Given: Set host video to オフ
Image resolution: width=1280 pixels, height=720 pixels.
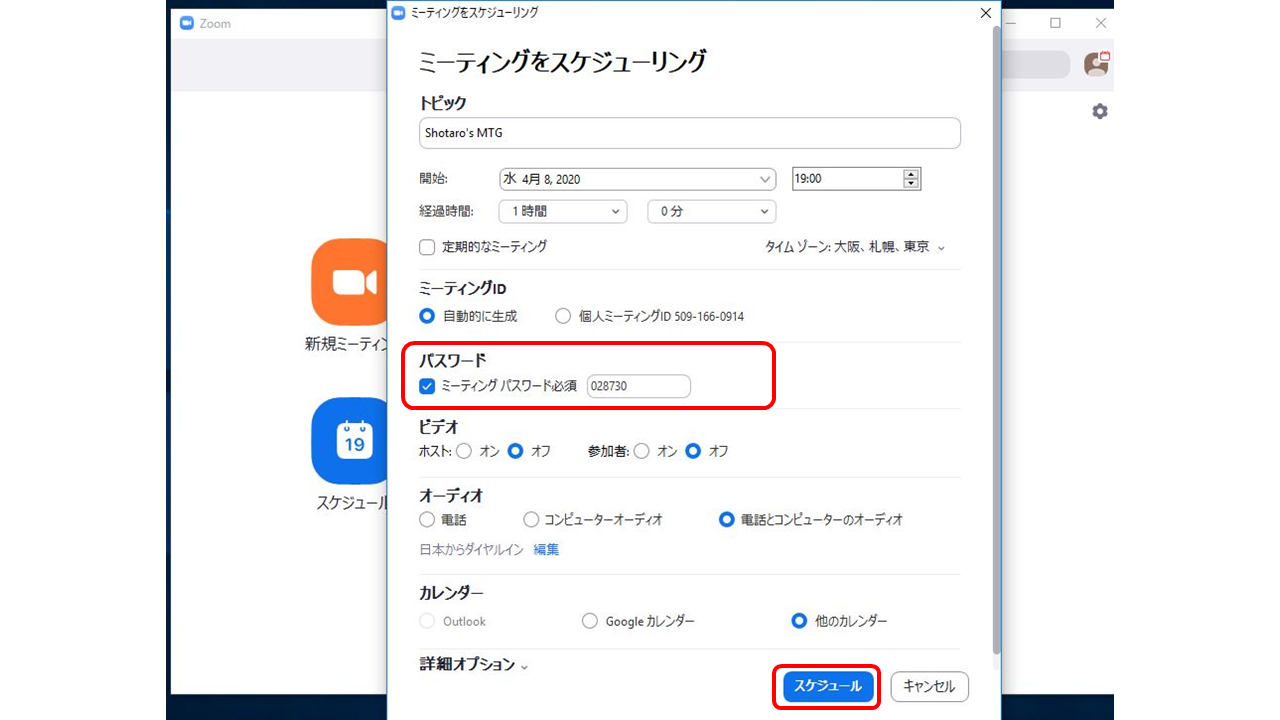Looking at the screenshot, I should tap(516, 451).
